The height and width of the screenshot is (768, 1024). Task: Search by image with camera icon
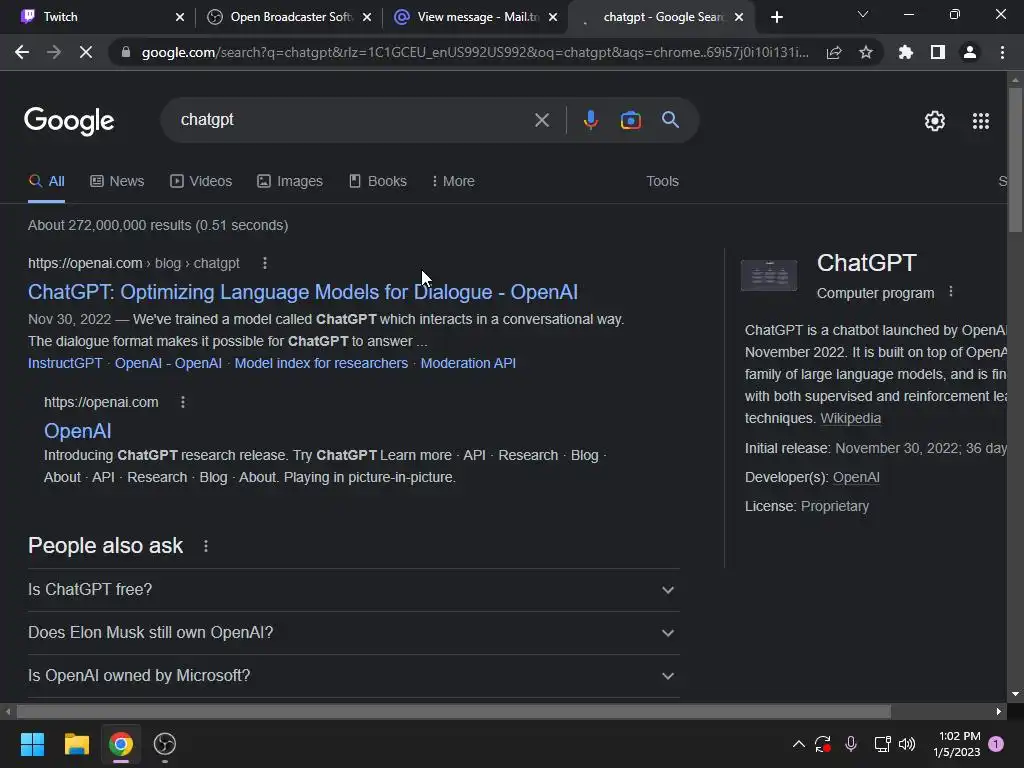click(630, 120)
